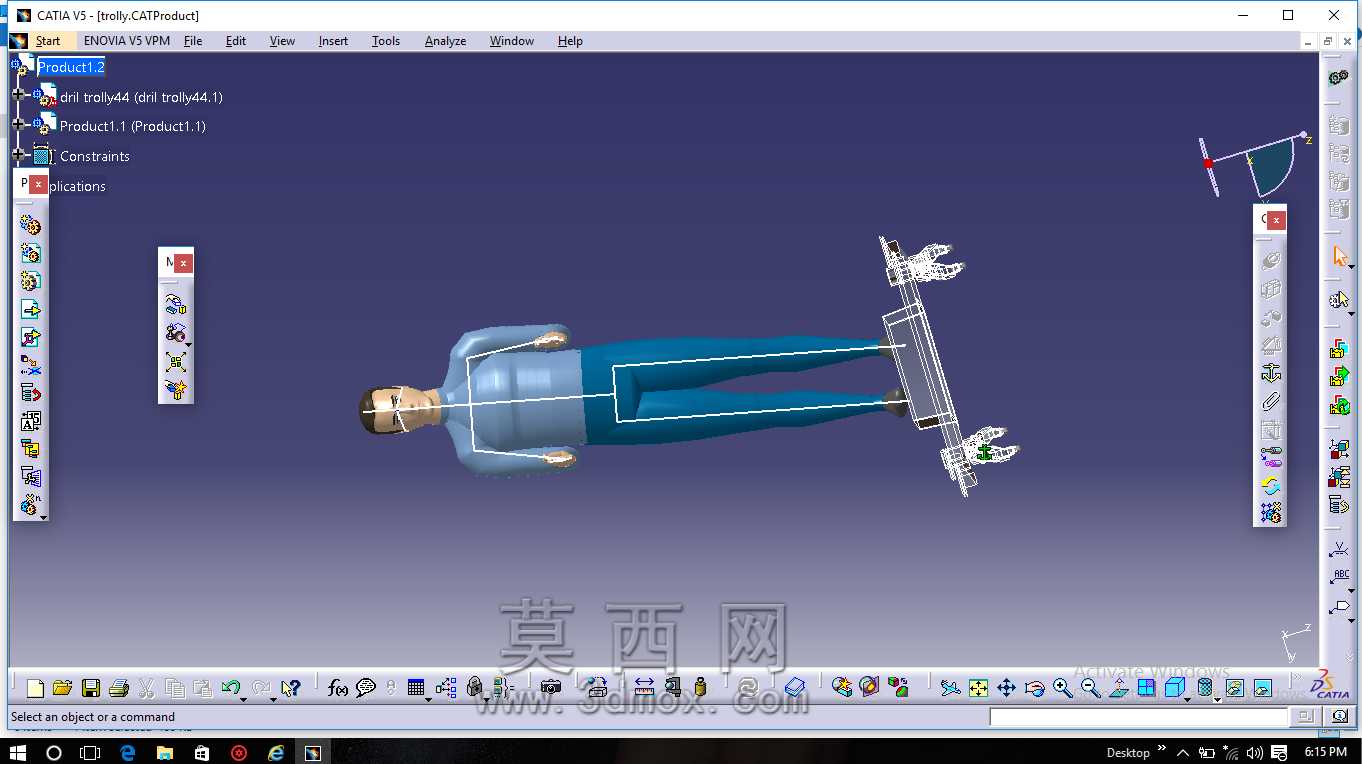1362x764 pixels.
Task: Open the ENOVIA V5 VPM menu
Action: 127,41
